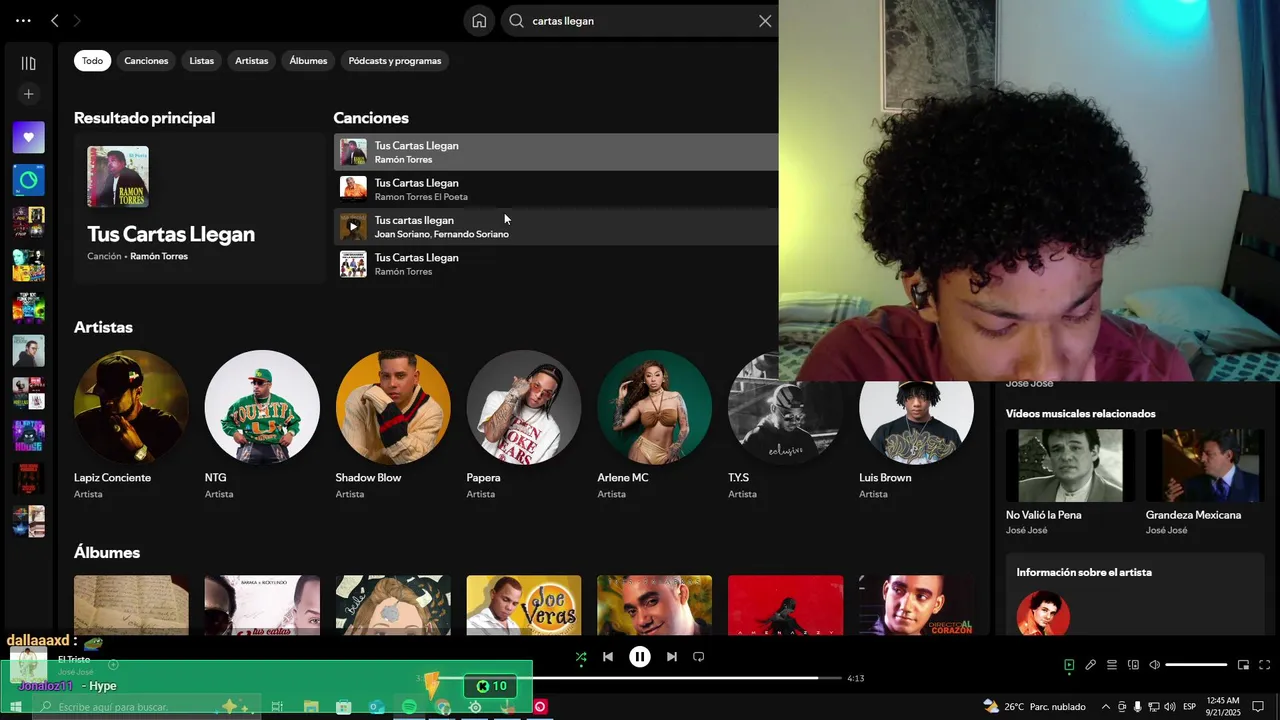The image size is (1280, 720).
Task: Open the playback queue icon
Action: click(x=1112, y=665)
